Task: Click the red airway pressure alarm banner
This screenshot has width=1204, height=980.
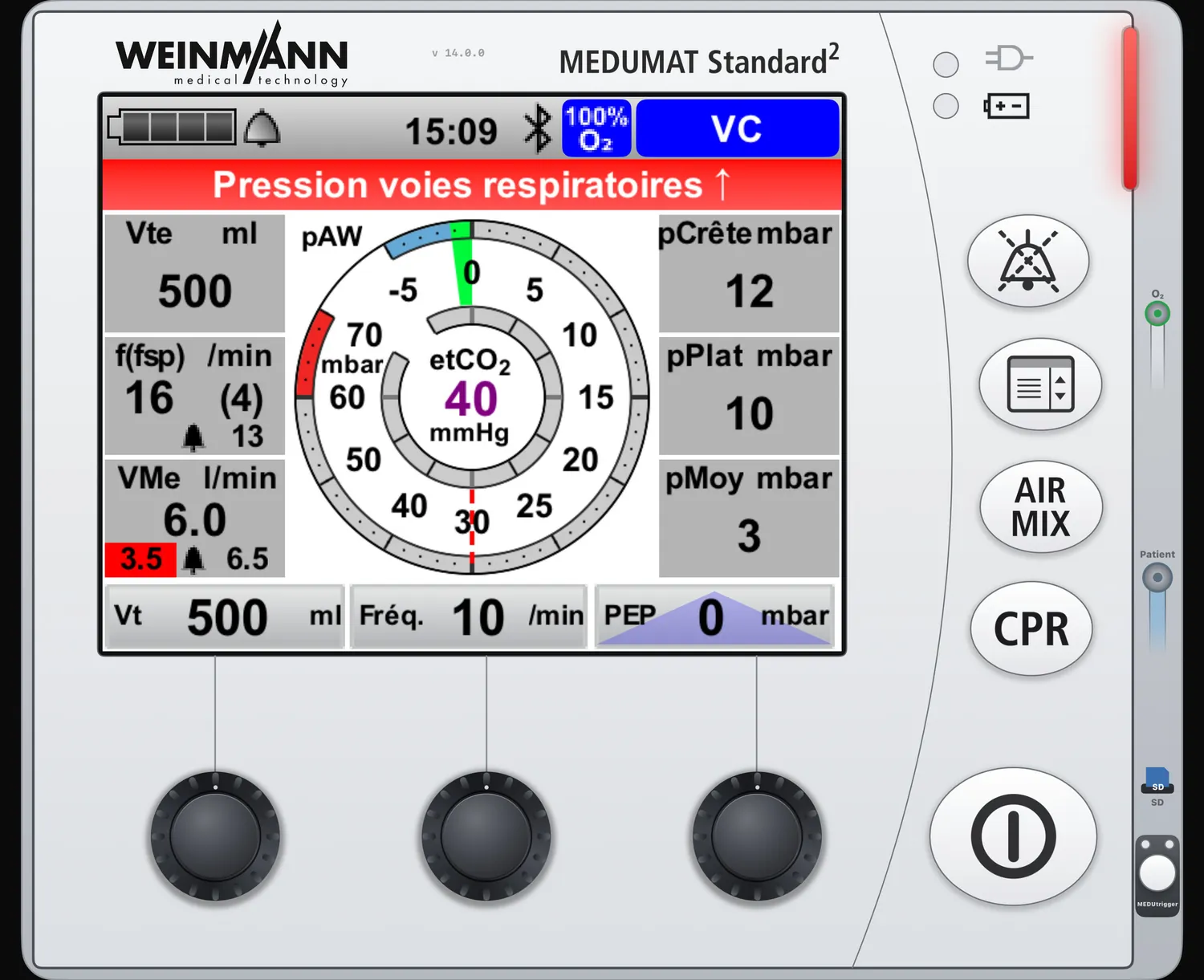Action: coord(472,185)
